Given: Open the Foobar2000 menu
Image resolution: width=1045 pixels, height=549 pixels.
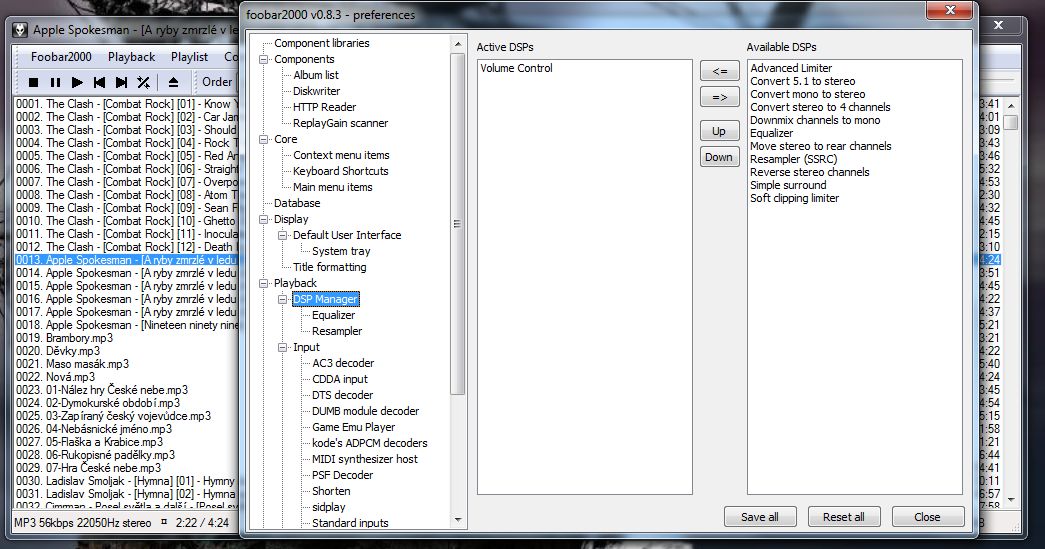Looking at the screenshot, I should 61,57.
